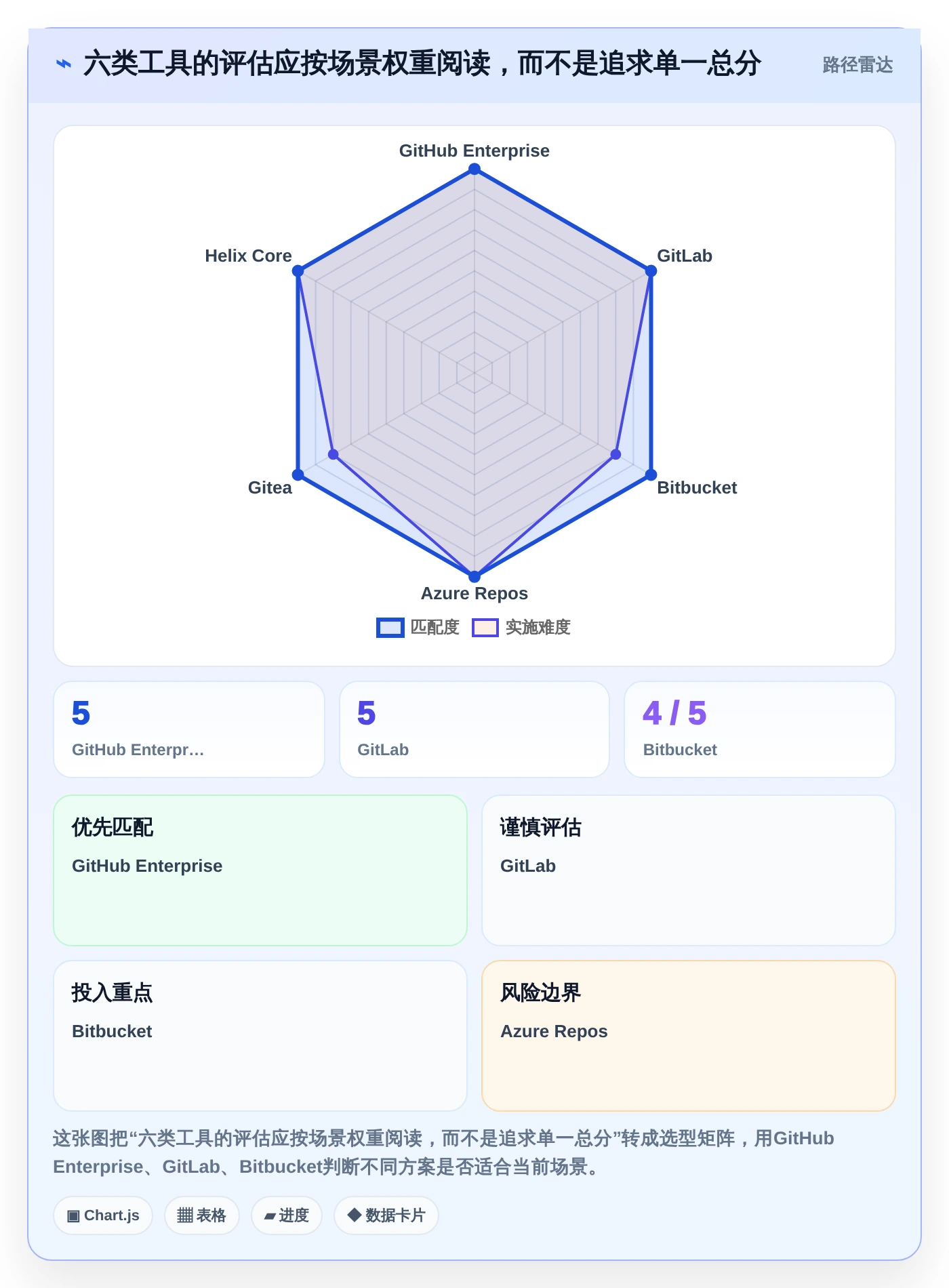The image size is (949, 1288).
Task: Open the Bitbucket 4 / 5 stat card
Action: [x=760, y=729]
